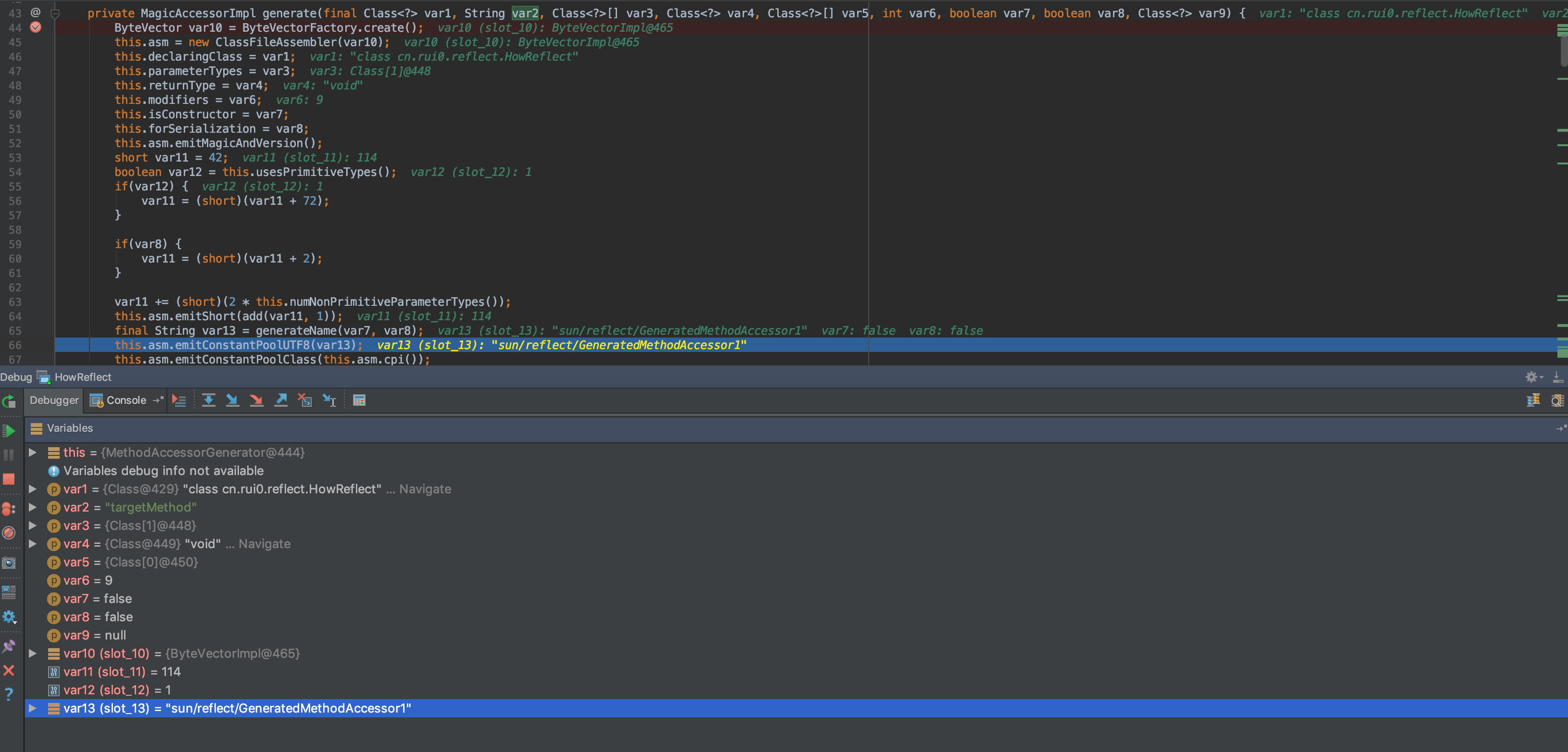Toggle Mute Breakpoints icon
Screen dimensions: 1568x752
[x=9, y=533]
